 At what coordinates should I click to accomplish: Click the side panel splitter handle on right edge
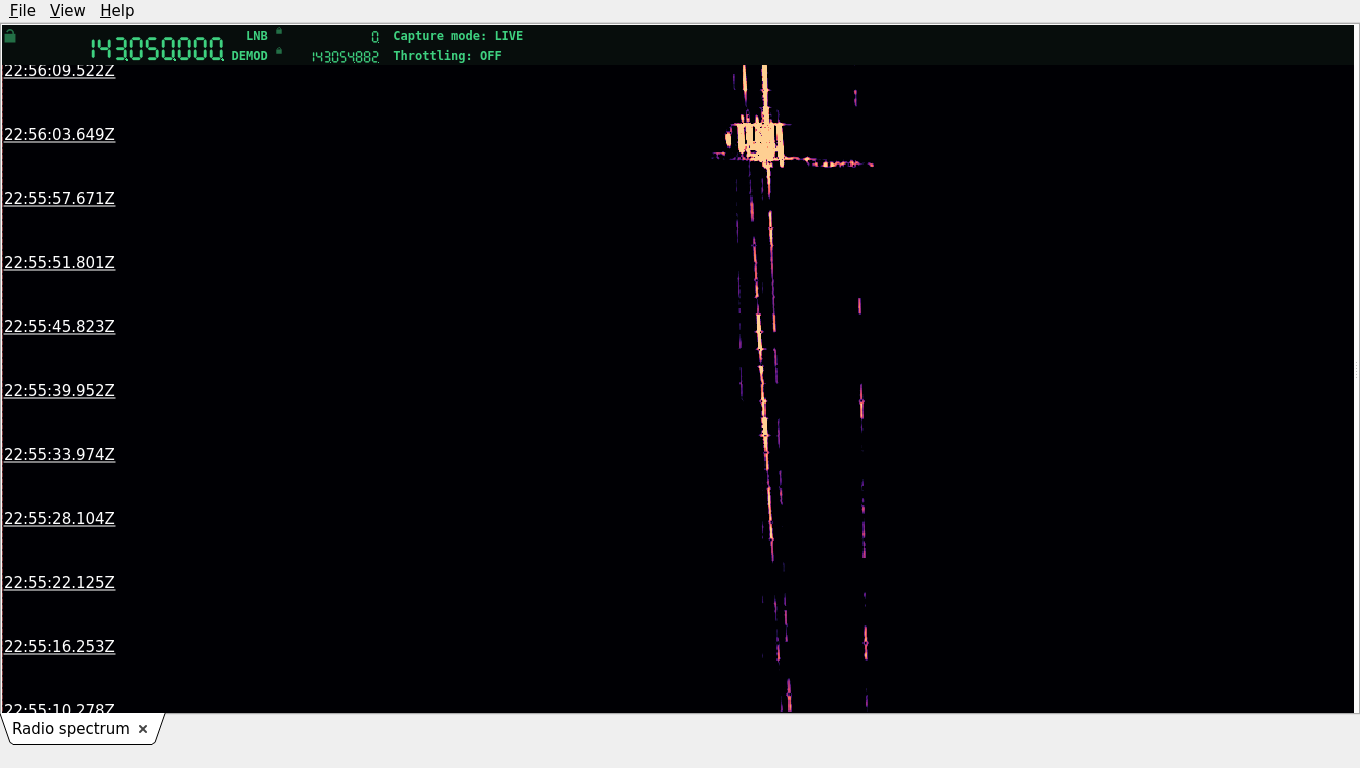point(1356,370)
